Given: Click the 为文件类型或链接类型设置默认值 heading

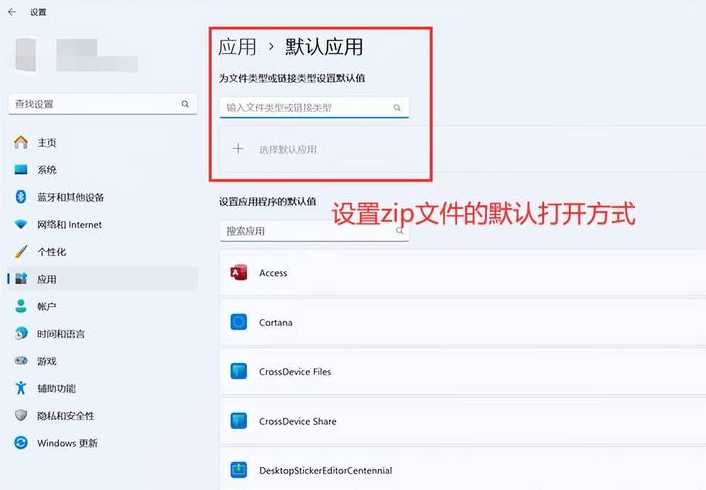Looking at the screenshot, I should pyautogui.click(x=292, y=78).
